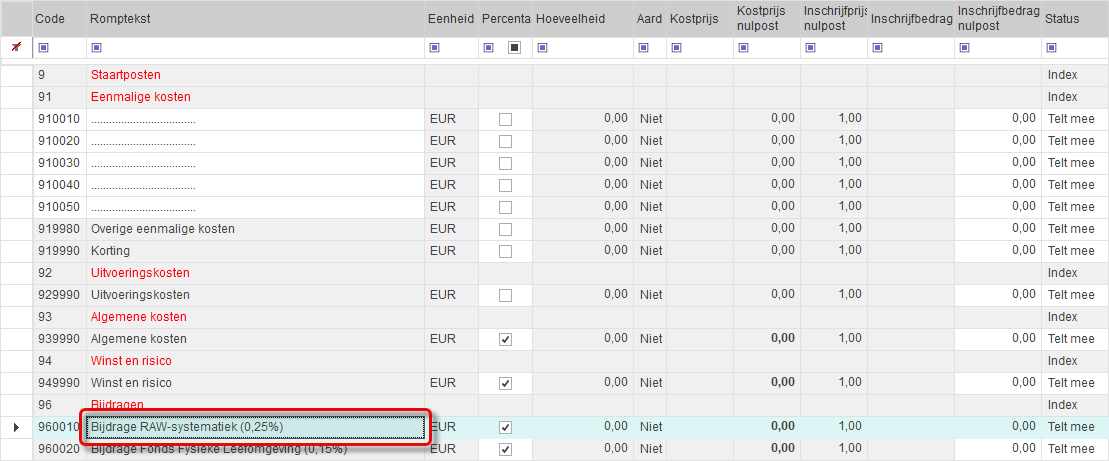Open filter operator icon under Romptekst column

point(96,47)
